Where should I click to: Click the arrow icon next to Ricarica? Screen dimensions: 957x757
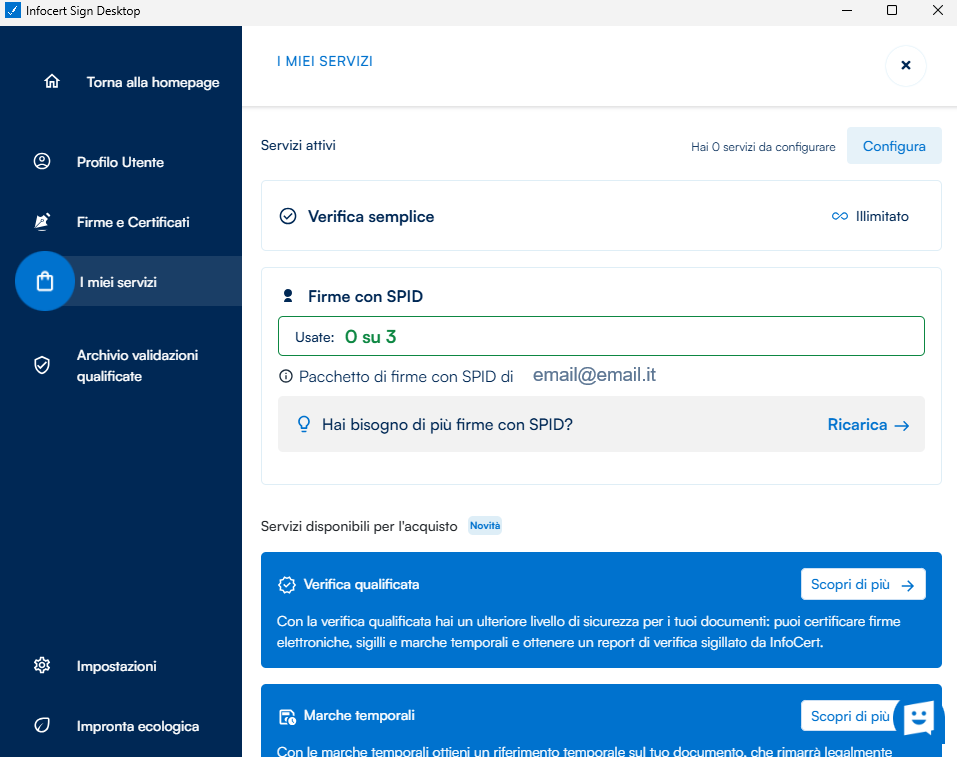[902, 426]
